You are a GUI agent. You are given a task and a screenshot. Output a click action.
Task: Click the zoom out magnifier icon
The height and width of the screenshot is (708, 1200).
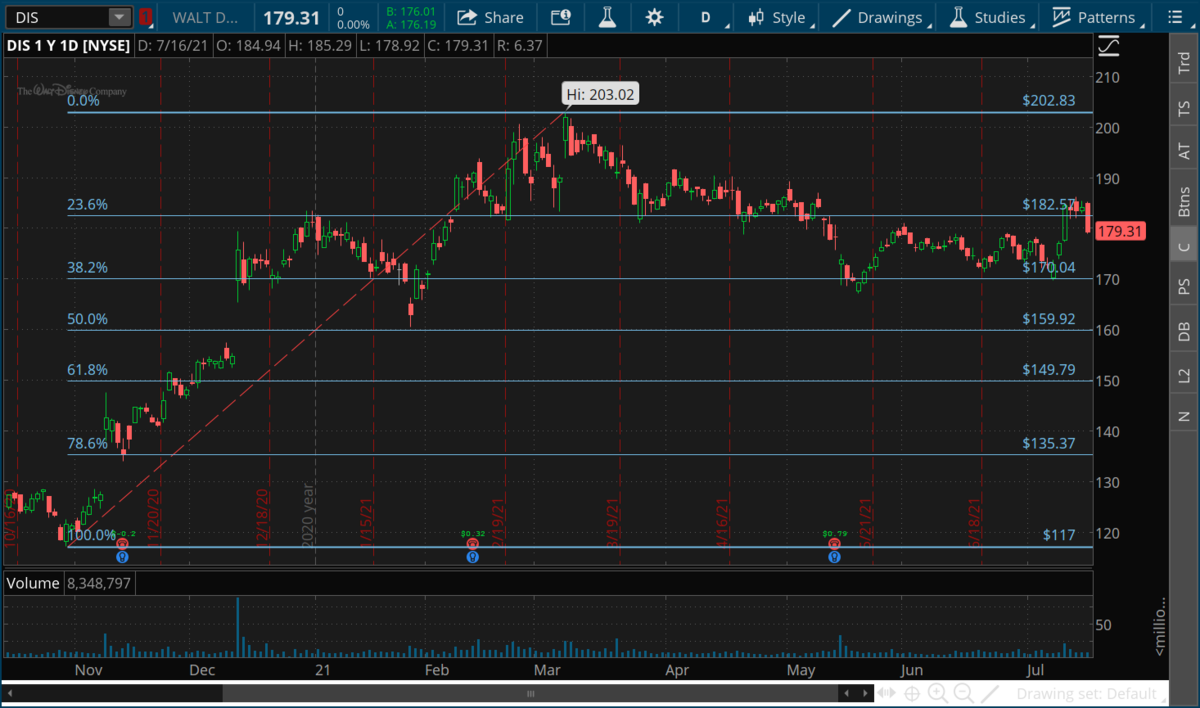pyautogui.click(x=964, y=693)
